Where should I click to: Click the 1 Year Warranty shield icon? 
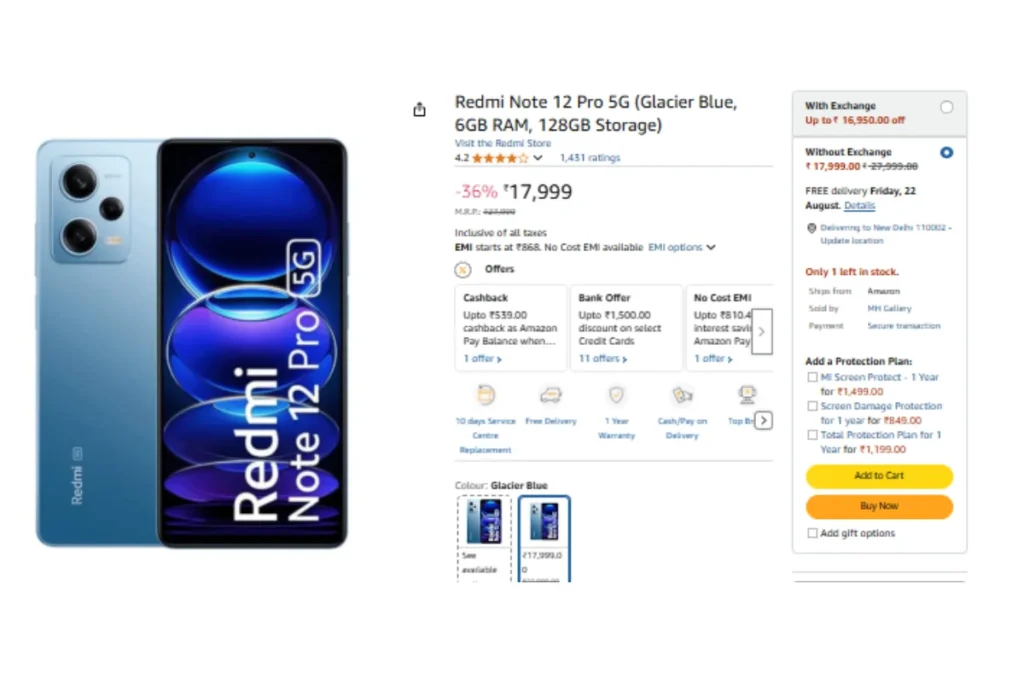click(x=617, y=395)
